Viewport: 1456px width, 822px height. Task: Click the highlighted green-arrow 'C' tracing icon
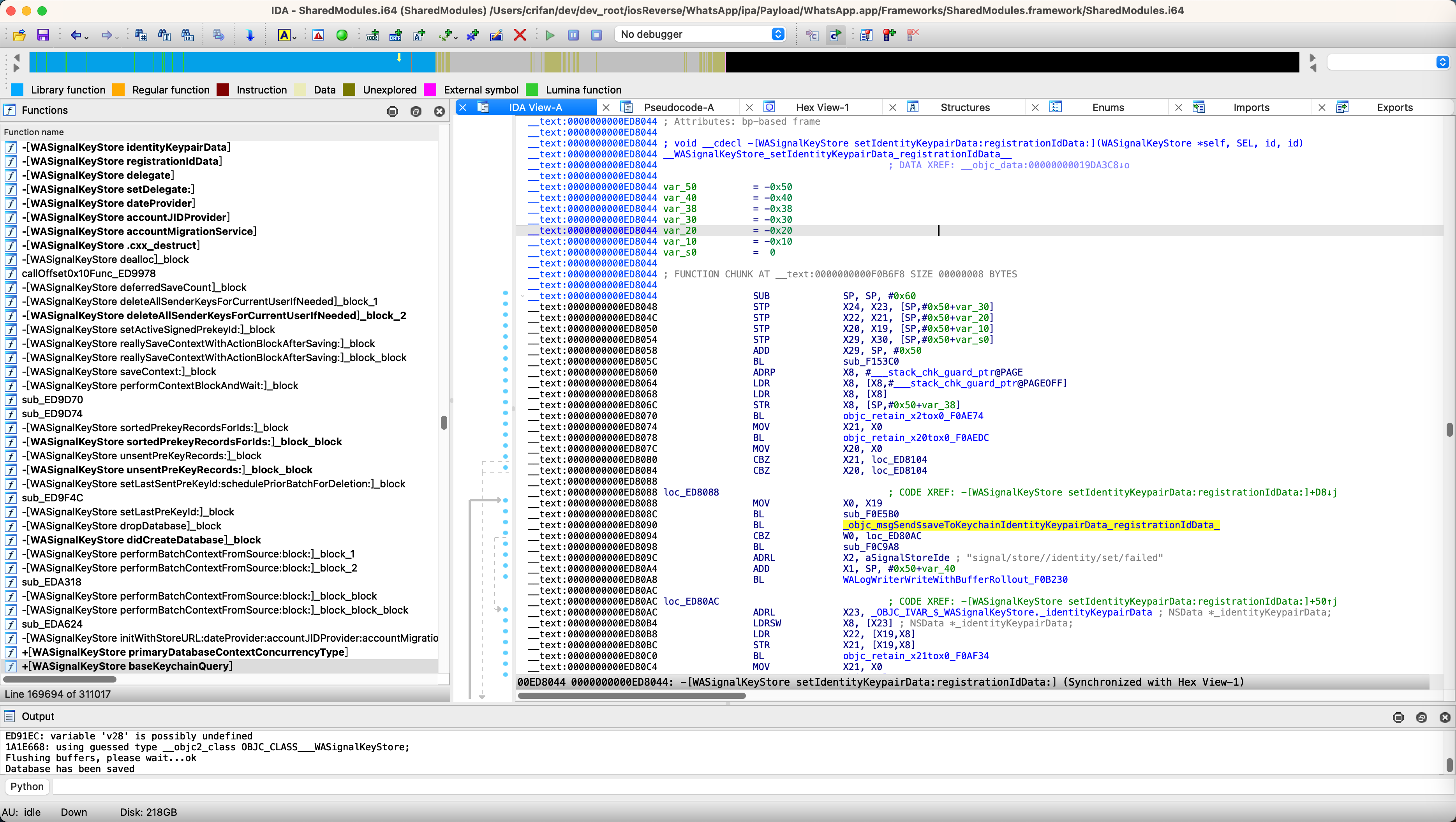pos(836,35)
